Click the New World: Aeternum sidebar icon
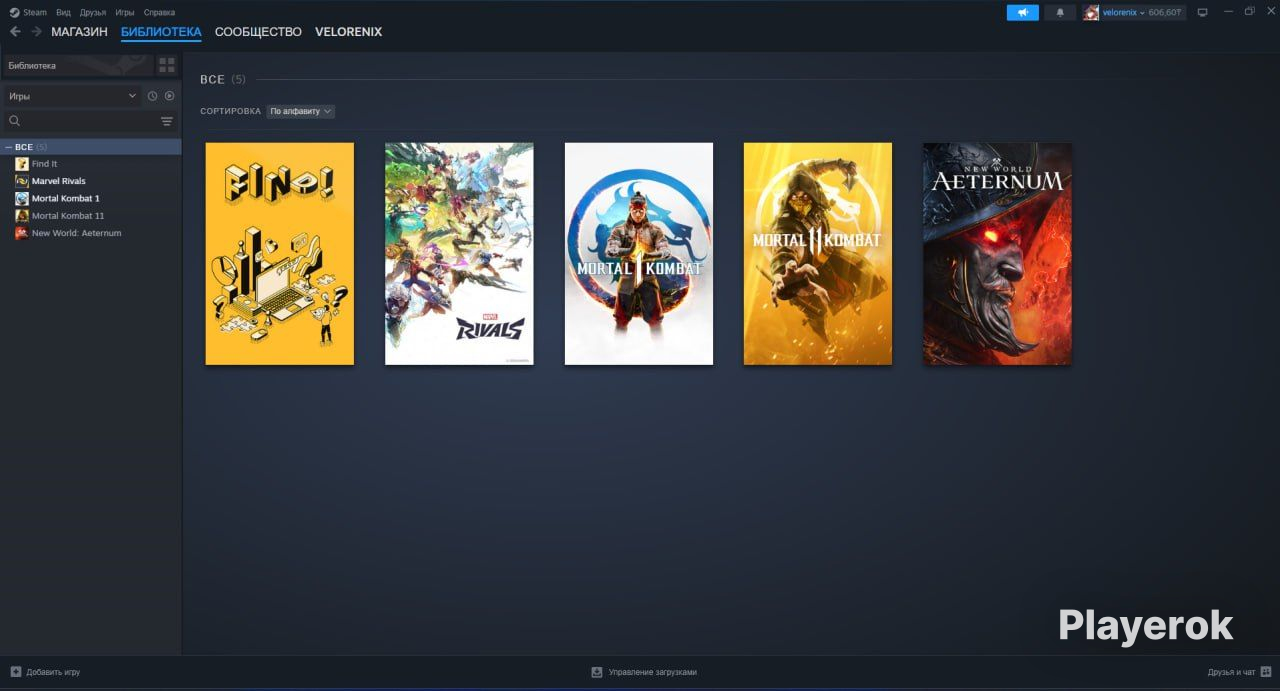The image size is (1280, 691). pos(22,233)
